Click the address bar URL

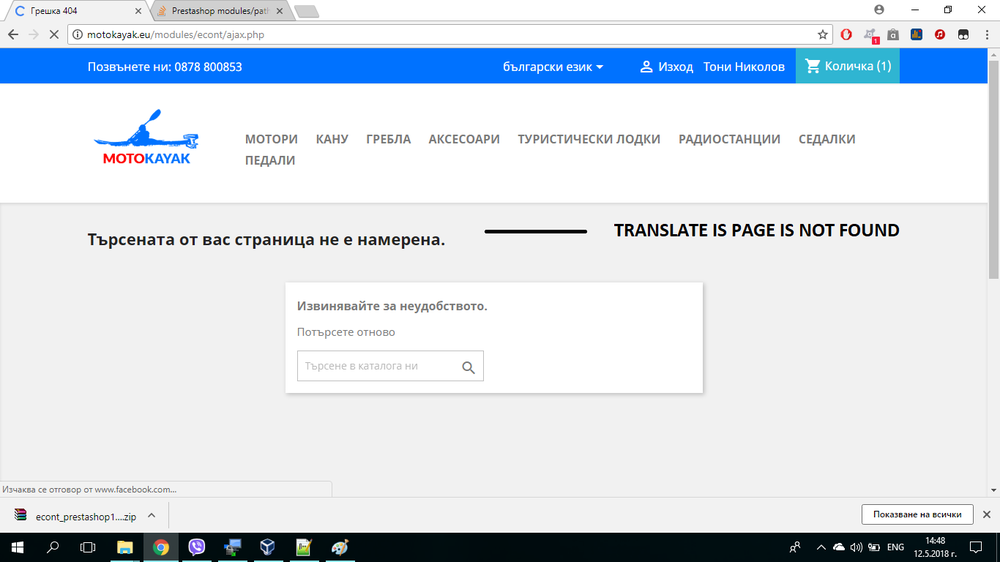pos(175,34)
